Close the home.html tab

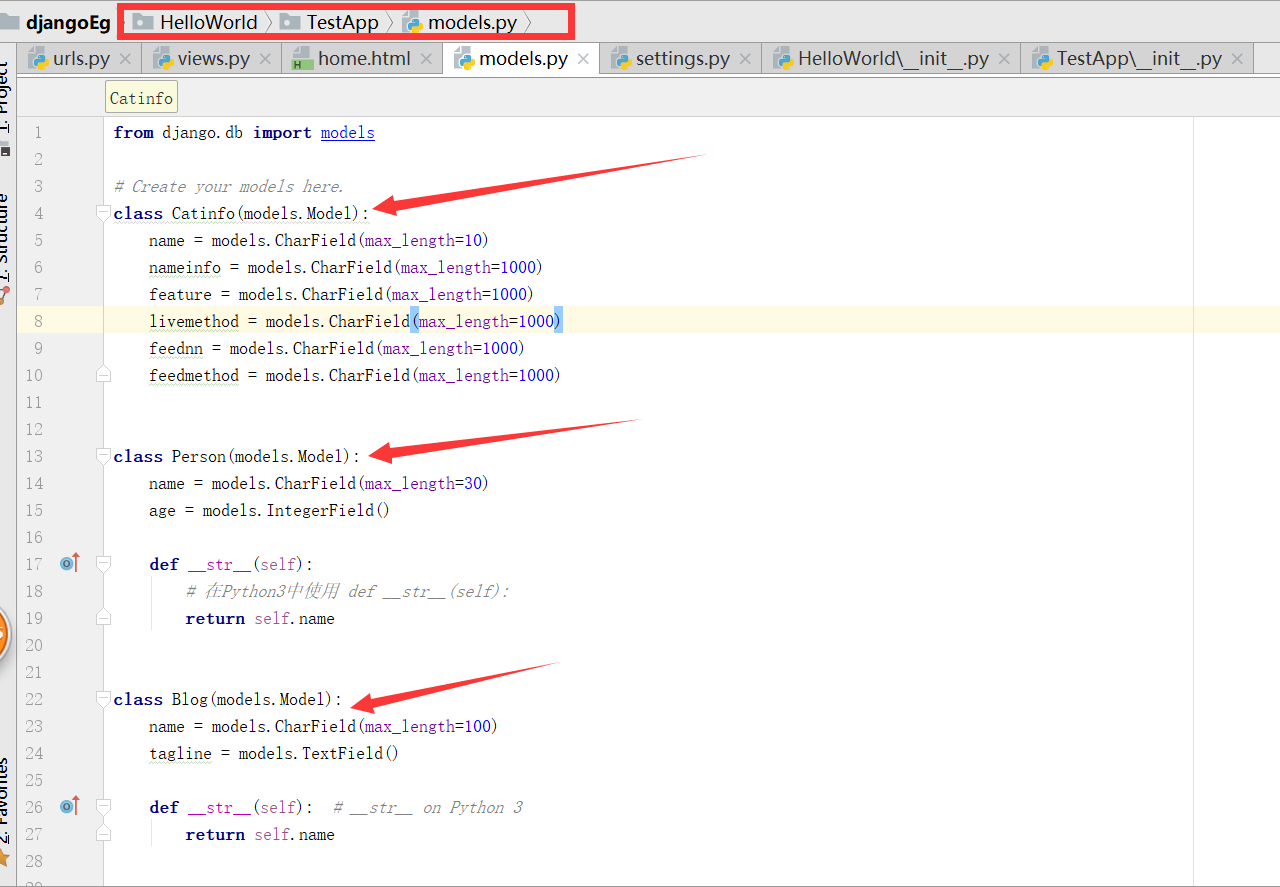coord(426,58)
